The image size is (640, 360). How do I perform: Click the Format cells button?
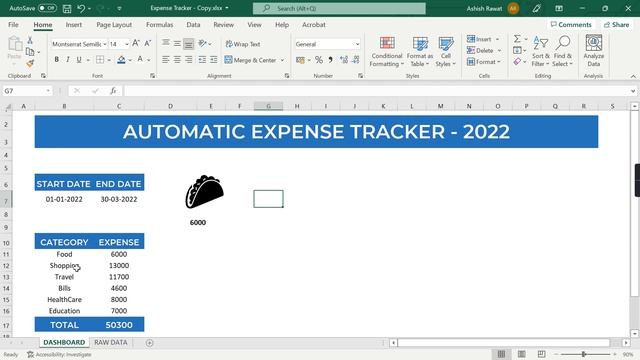(x=481, y=62)
